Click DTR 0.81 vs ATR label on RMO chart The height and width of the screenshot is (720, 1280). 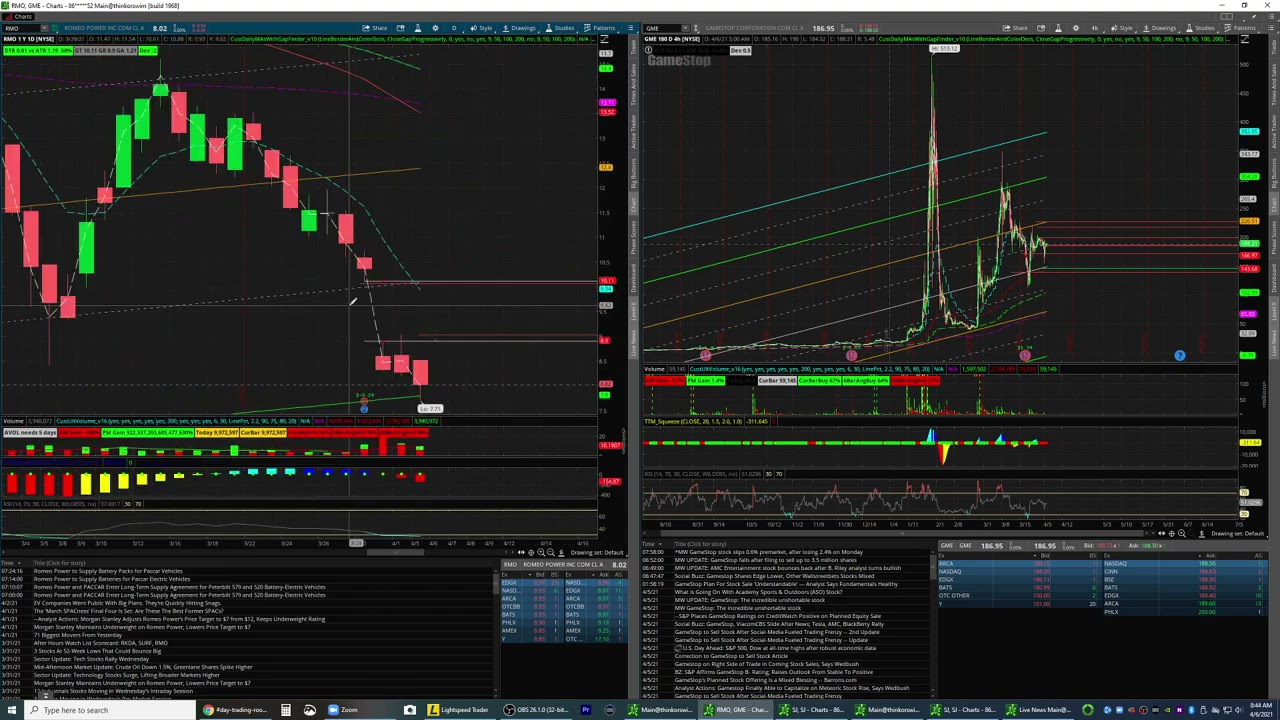pyautogui.click(x=38, y=50)
